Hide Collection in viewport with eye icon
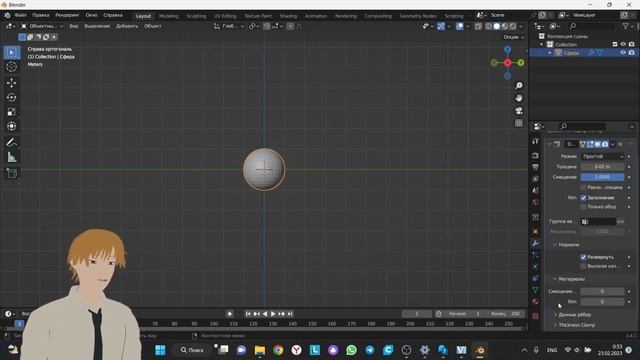640x360 pixels. pyautogui.click(x=623, y=44)
